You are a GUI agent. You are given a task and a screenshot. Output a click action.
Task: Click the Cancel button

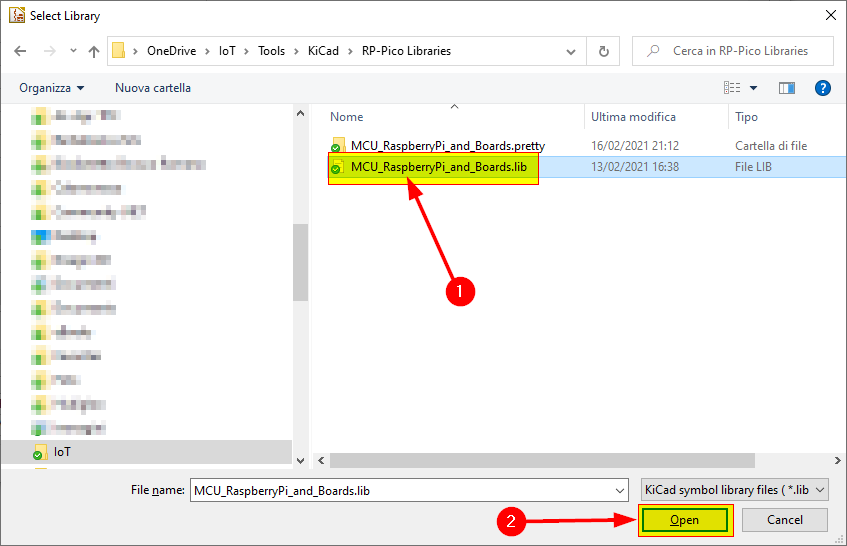point(785,520)
